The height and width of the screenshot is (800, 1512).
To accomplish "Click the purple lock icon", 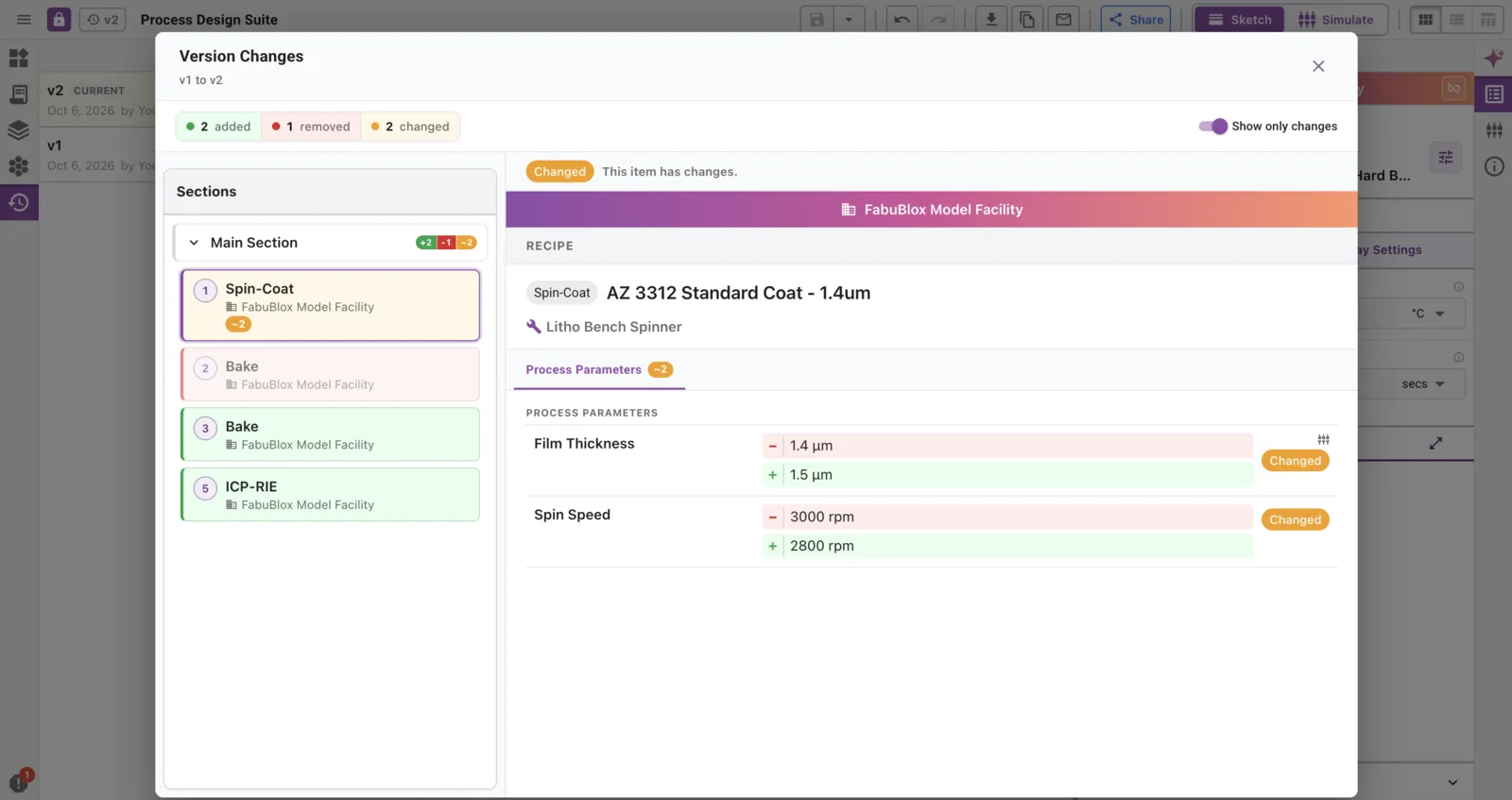I will pyautogui.click(x=59, y=19).
